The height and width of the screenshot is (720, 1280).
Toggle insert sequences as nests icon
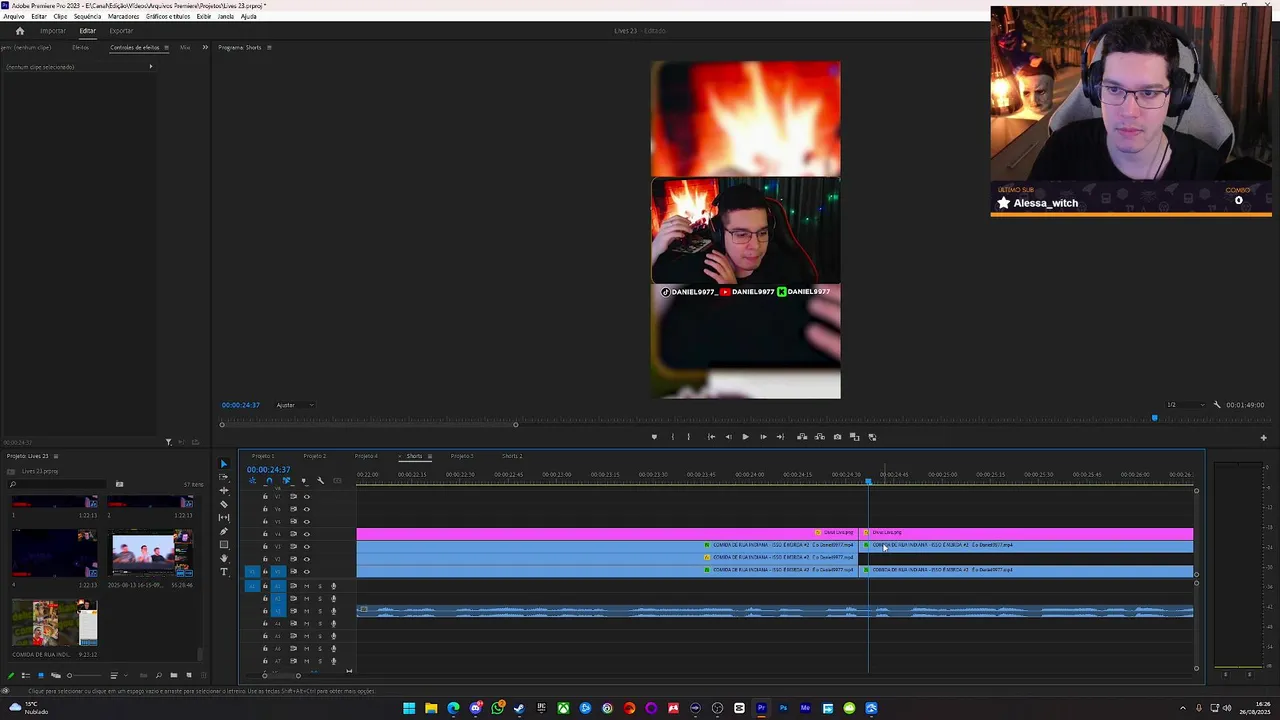(x=252, y=481)
